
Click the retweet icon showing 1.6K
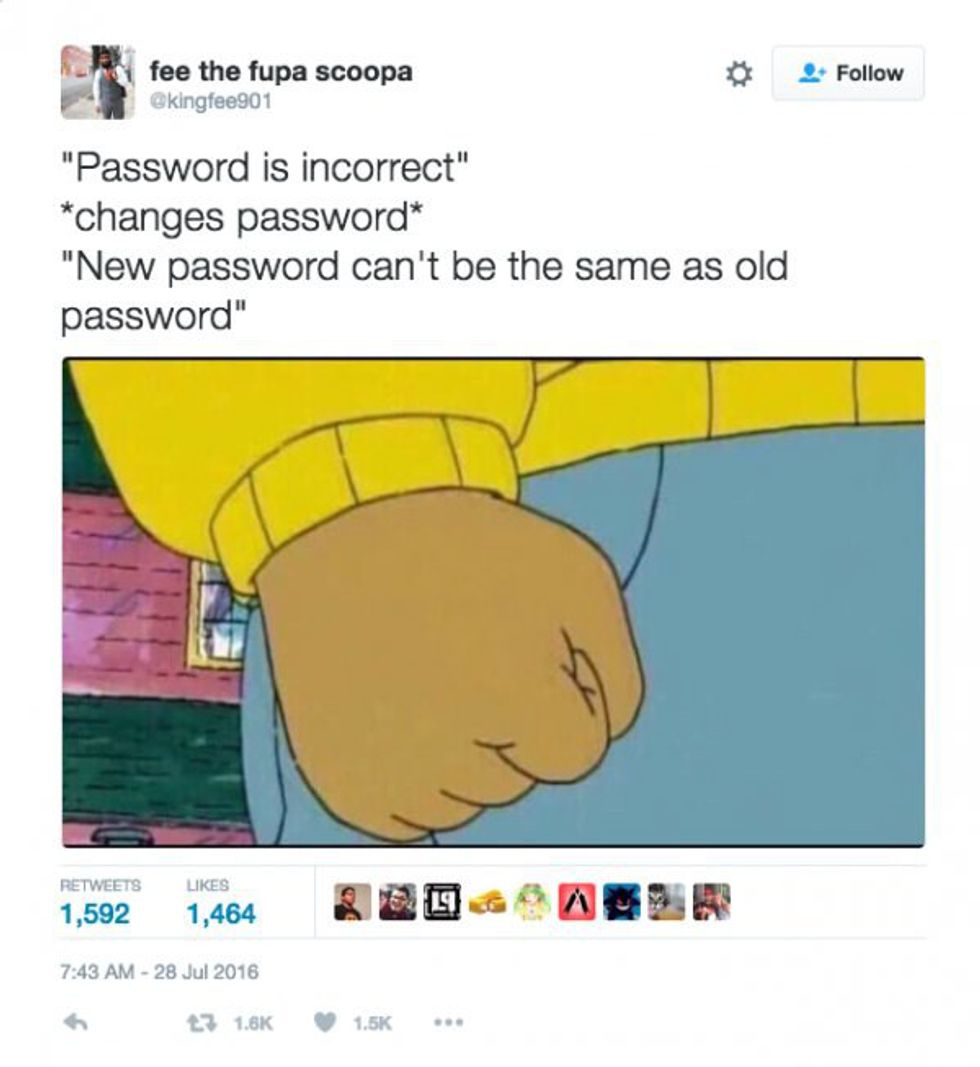[198, 1022]
